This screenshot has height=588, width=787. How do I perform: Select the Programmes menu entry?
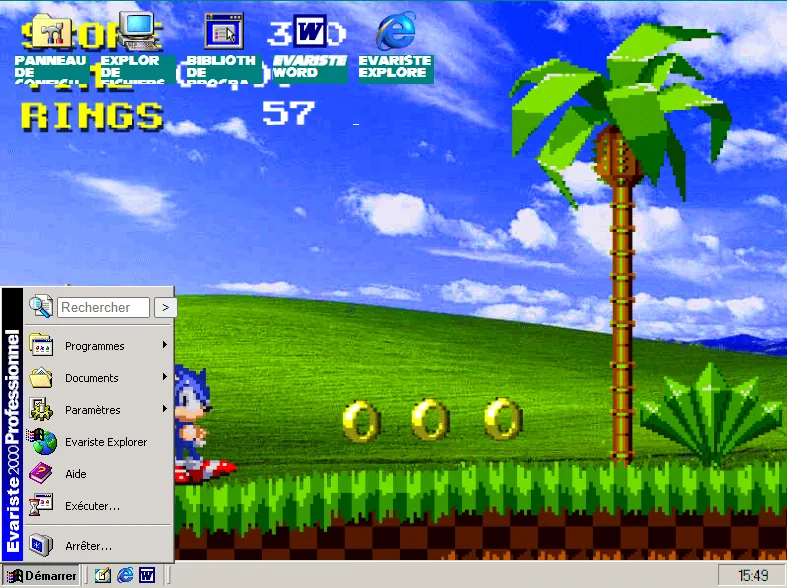(x=98, y=346)
